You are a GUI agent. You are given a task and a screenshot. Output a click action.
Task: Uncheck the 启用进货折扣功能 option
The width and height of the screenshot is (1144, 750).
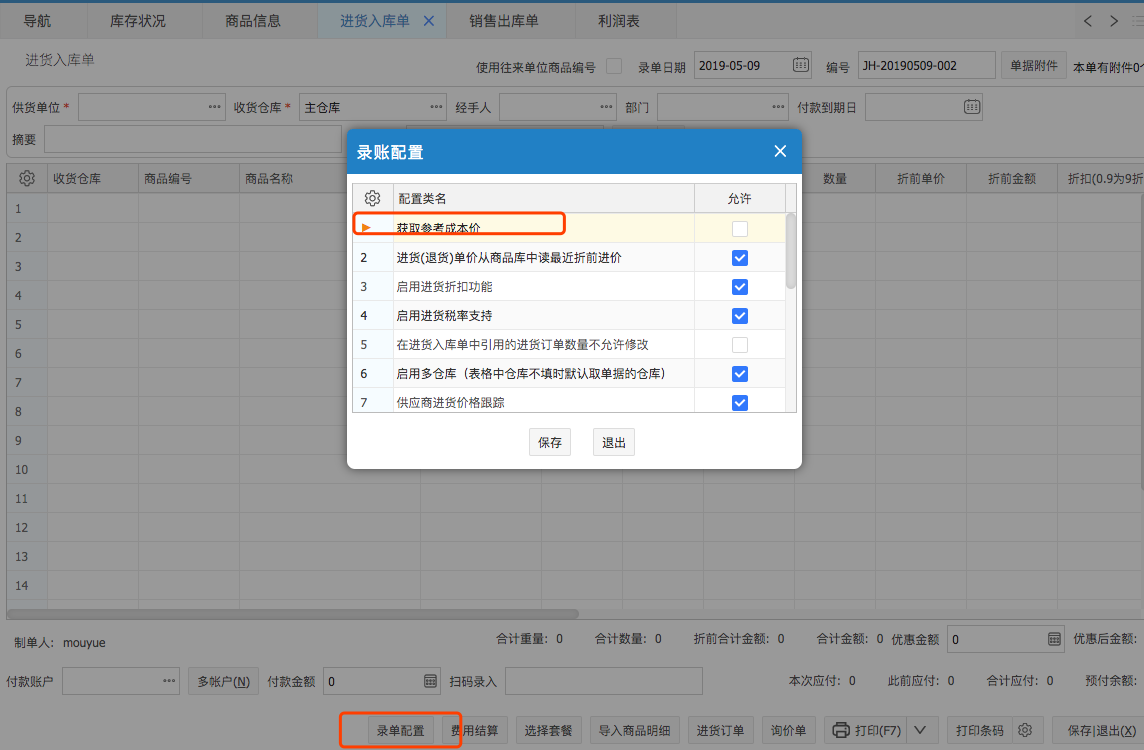[740, 287]
